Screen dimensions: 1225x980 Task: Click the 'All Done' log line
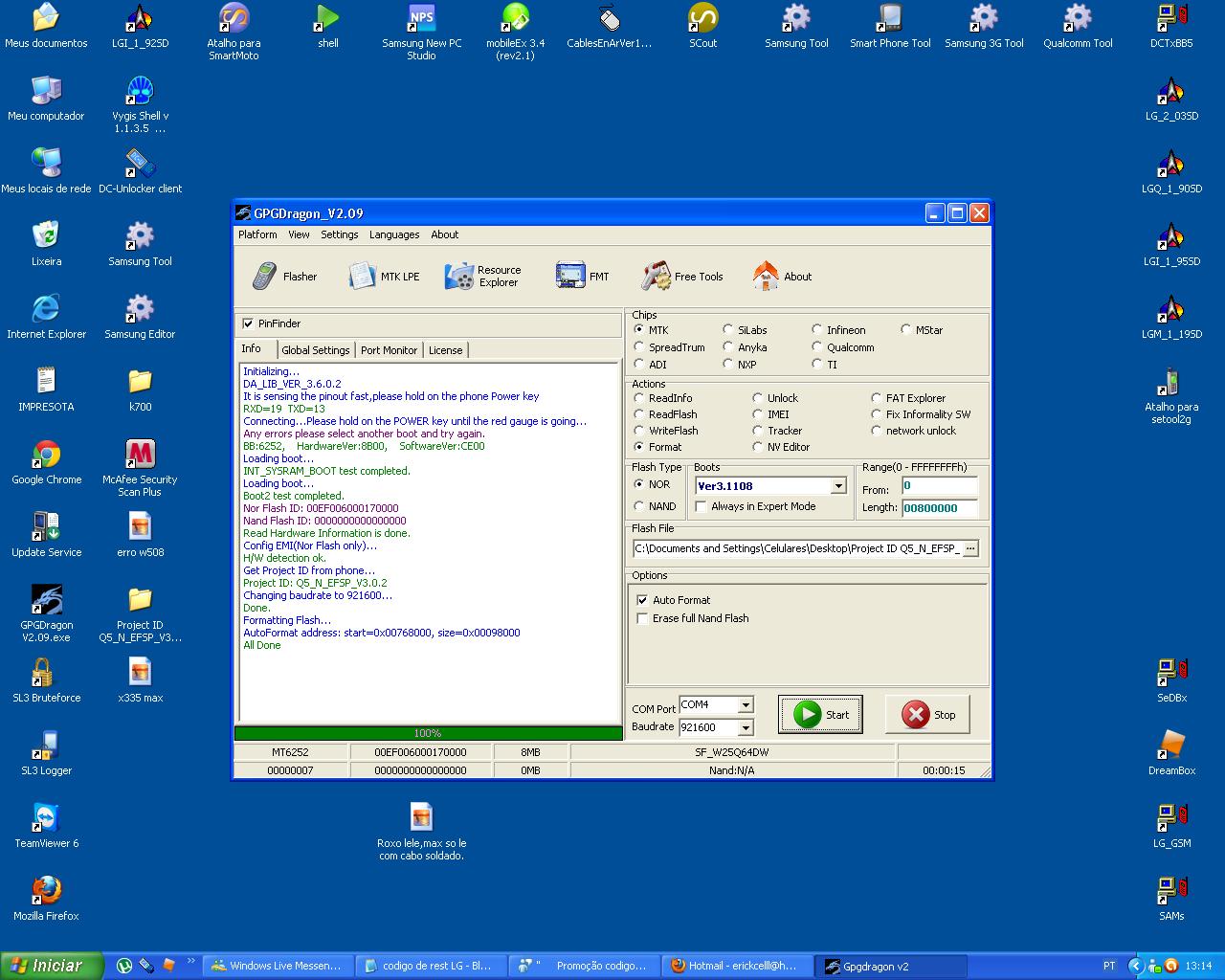click(x=262, y=645)
